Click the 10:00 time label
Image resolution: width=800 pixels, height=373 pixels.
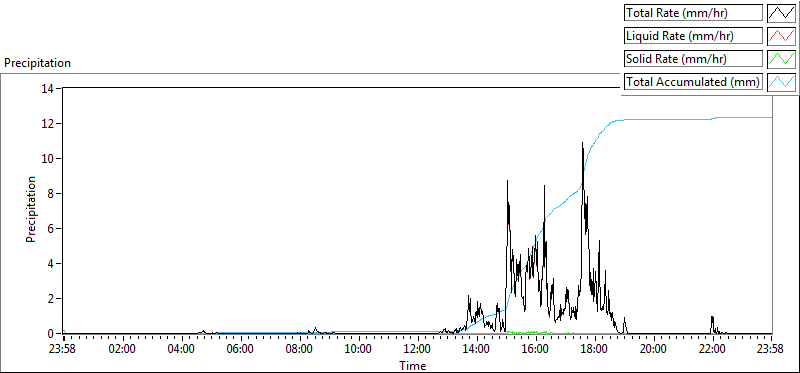tap(358, 350)
